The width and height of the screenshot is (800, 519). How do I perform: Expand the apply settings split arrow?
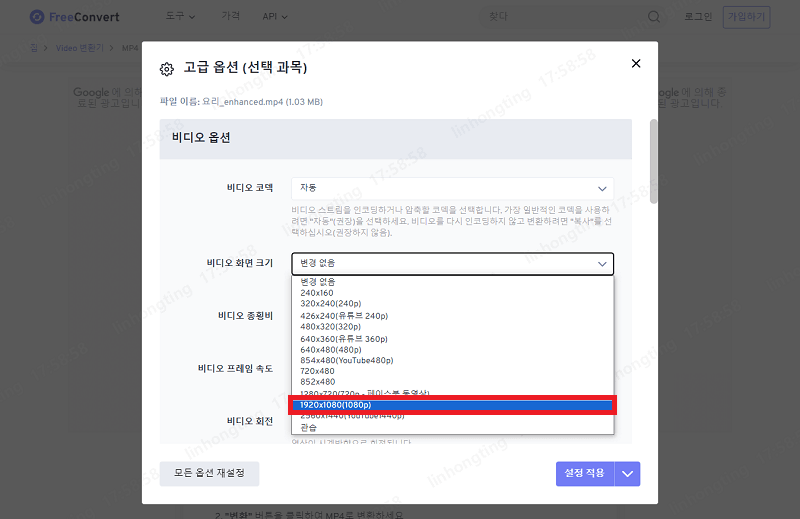coord(628,474)
